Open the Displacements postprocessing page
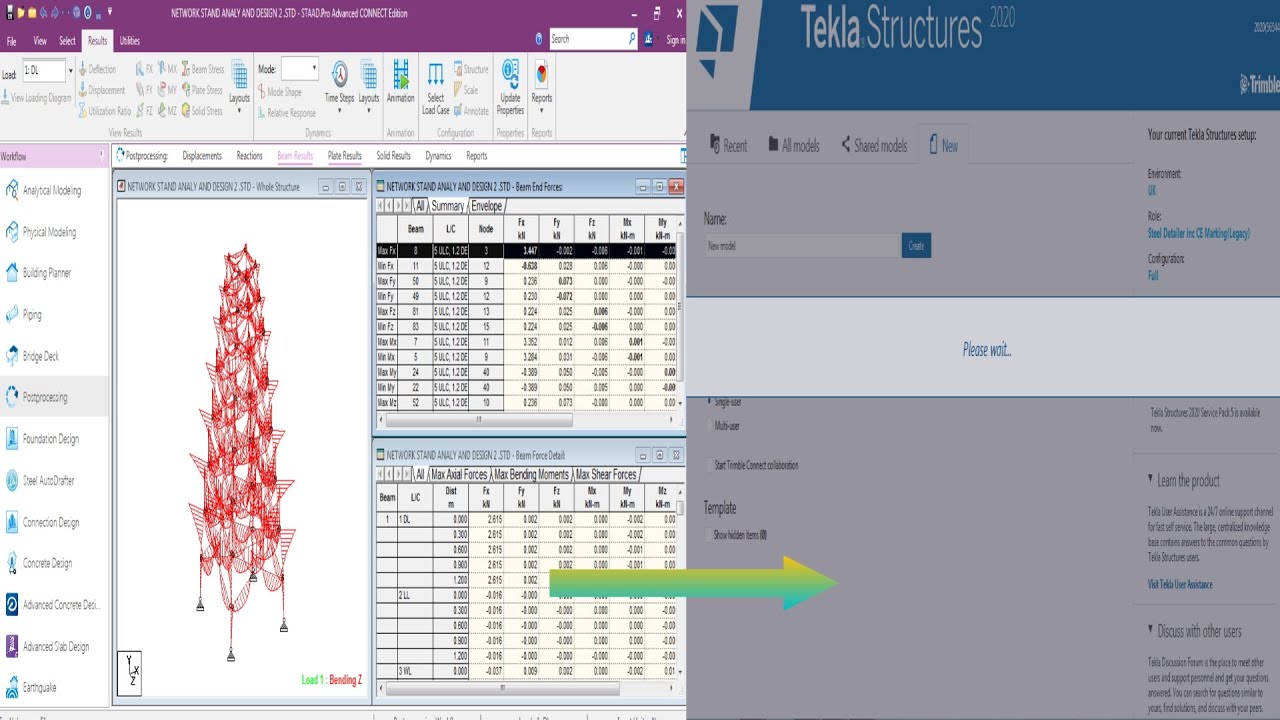 [x=202, y=156]
